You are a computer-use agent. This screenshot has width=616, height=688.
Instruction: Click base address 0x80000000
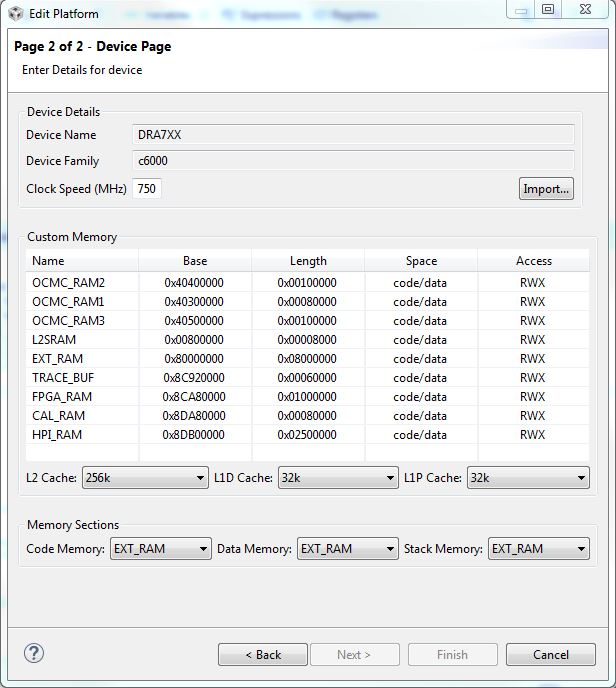point(194,358)
